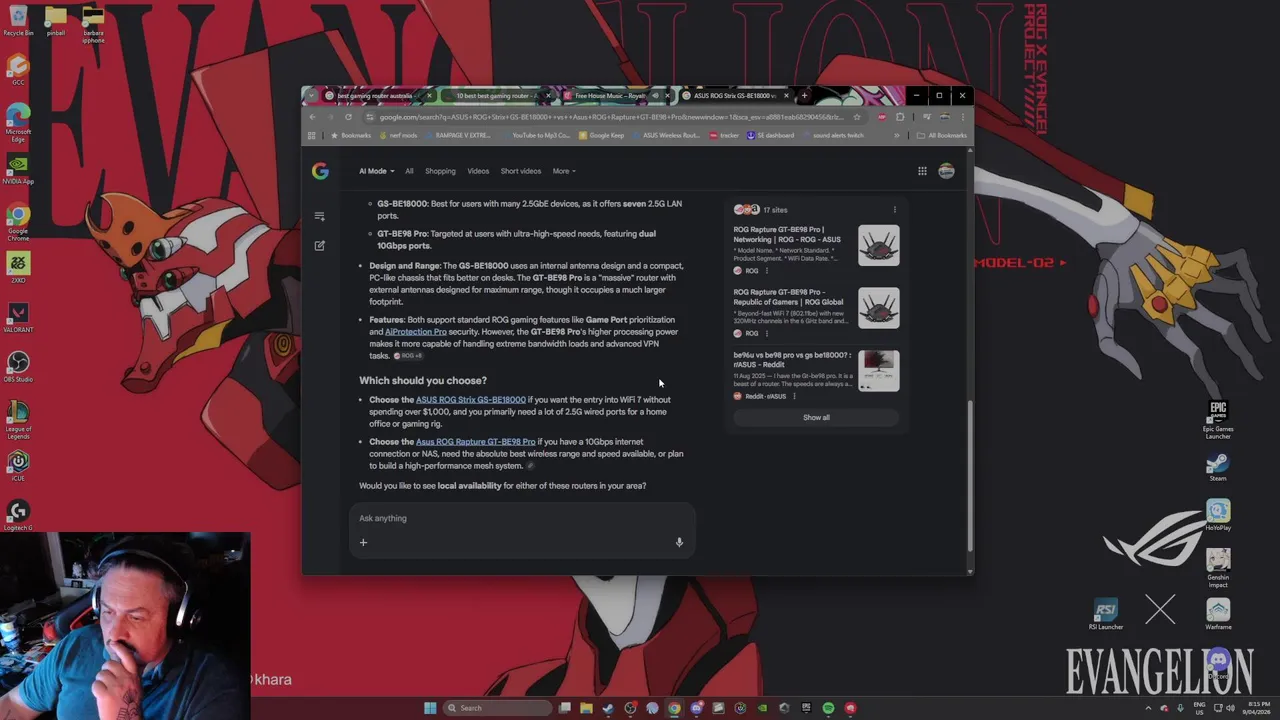Open the Google apps grid
Image resolution: width=1280 pixels, height=720 pixels.
(x=922, y=171)
